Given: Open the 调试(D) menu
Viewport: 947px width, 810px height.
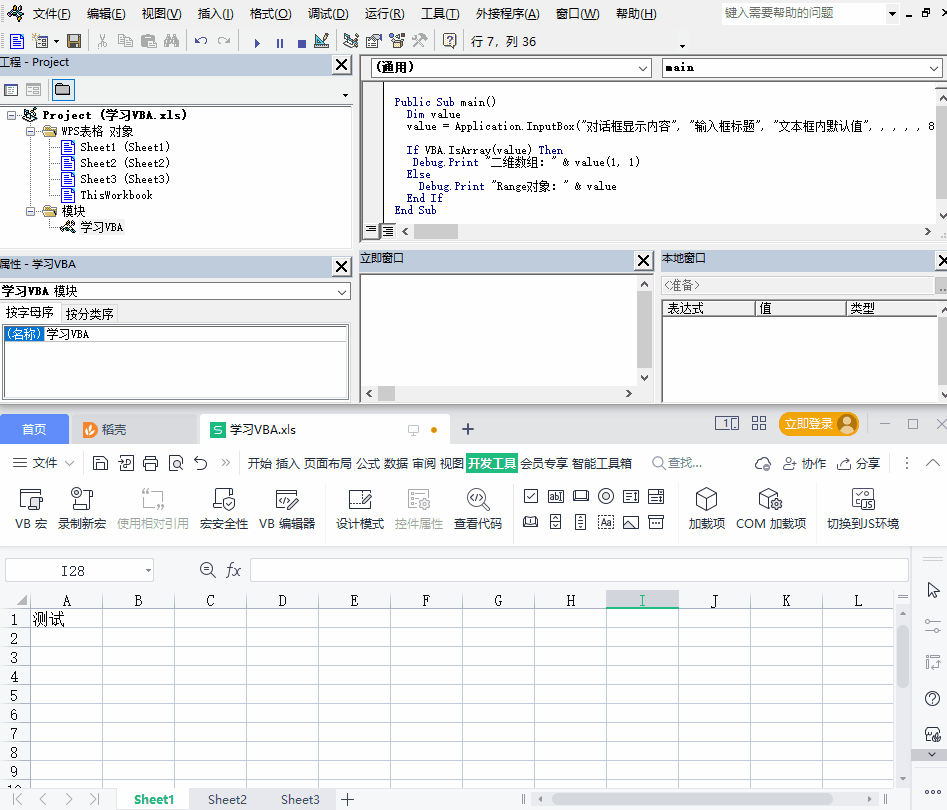Looking at the screenshot, I should (x=328, y=14).
